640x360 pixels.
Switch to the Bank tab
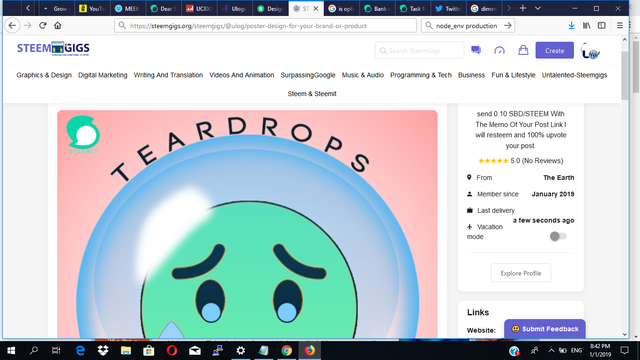[377, 9]
